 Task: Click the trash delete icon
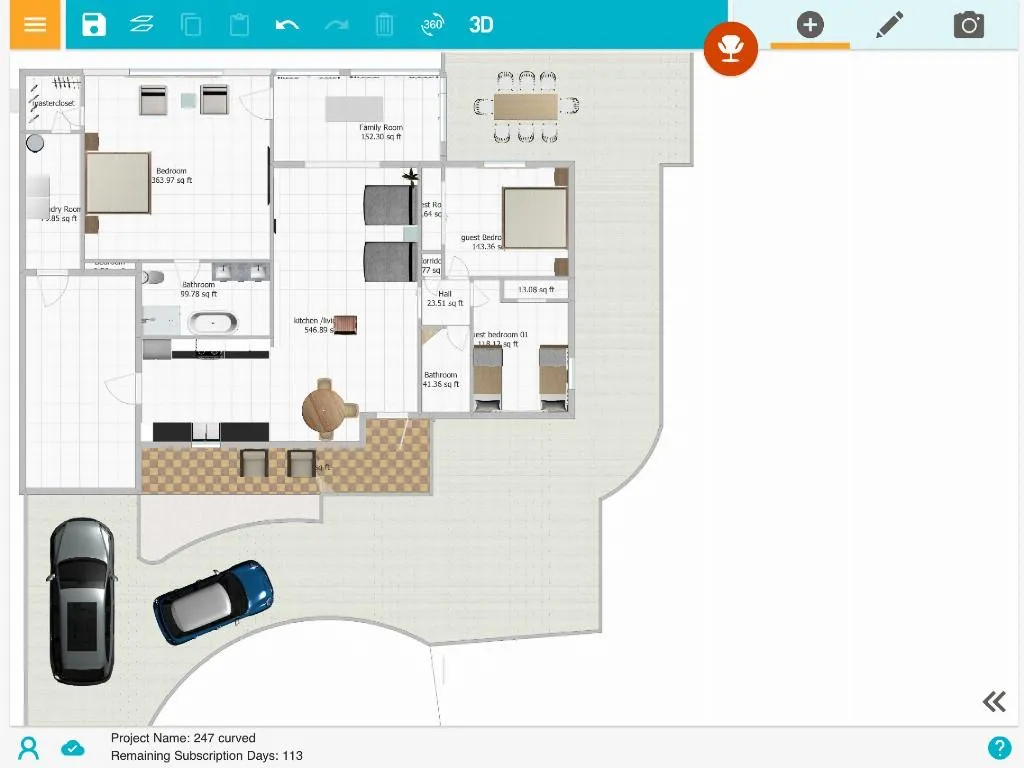[385, 25]
